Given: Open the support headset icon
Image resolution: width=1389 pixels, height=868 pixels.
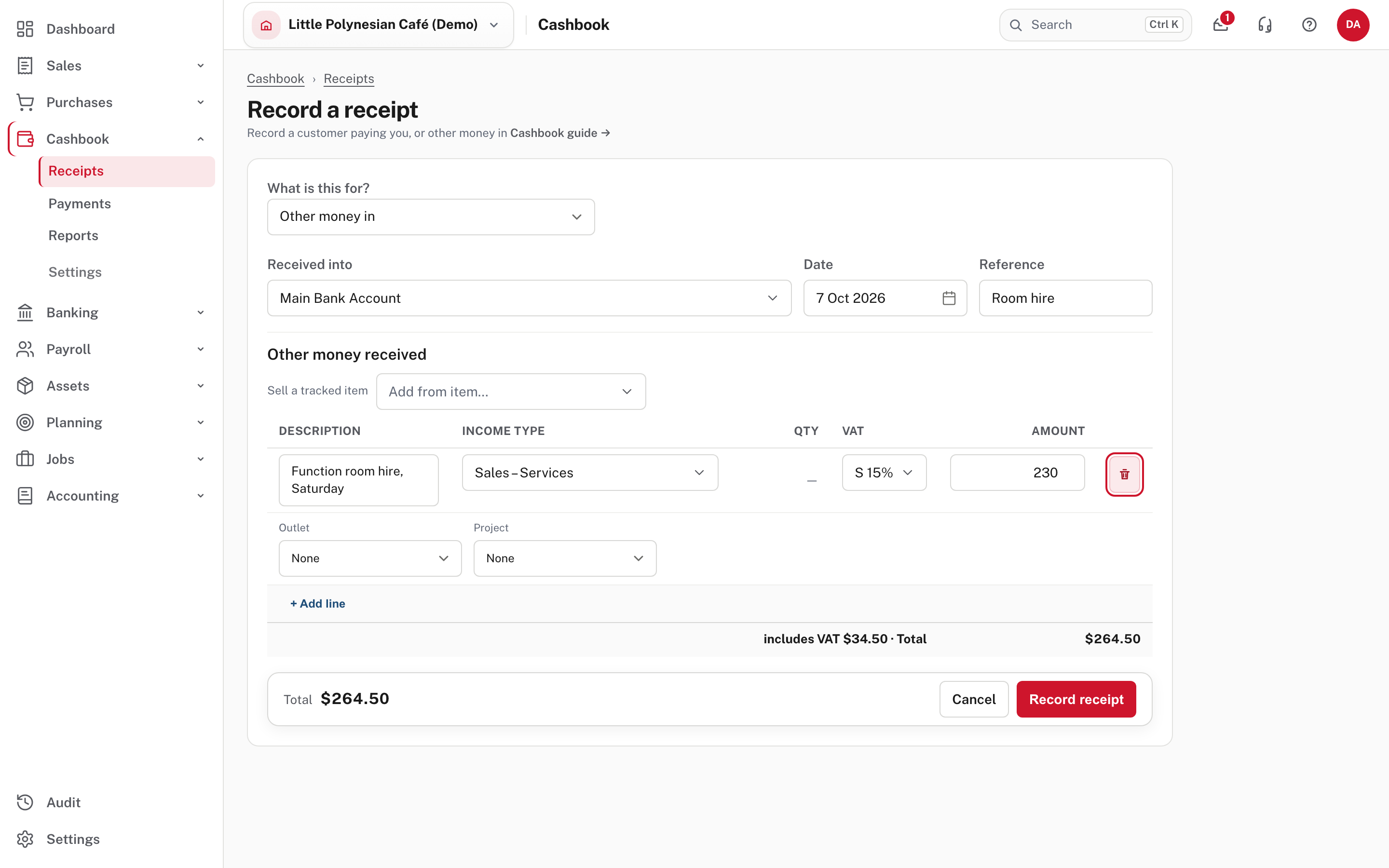Looking at the screenshot, I should [1265, 25].
